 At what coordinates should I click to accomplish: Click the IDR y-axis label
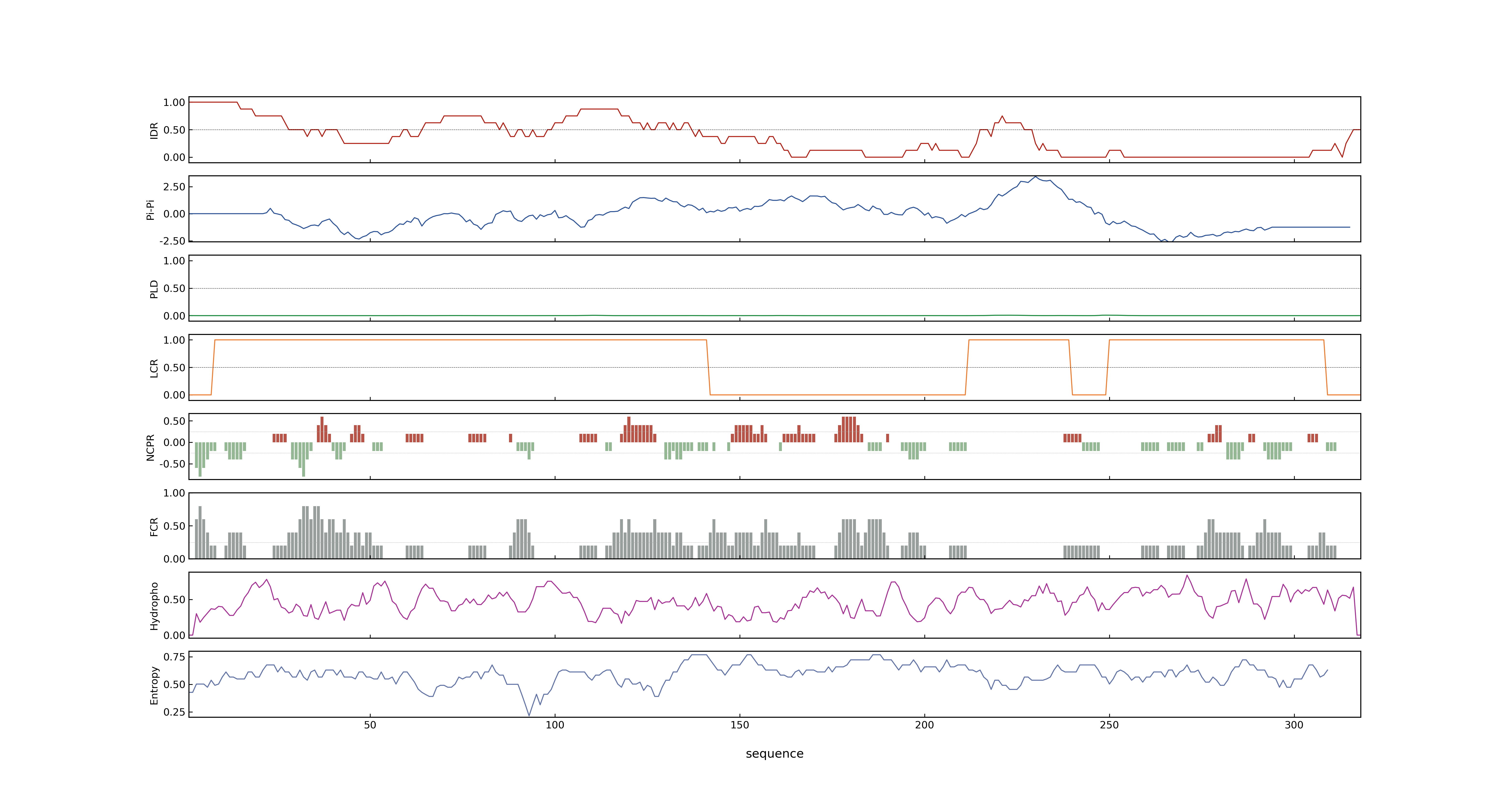[154, 130]
